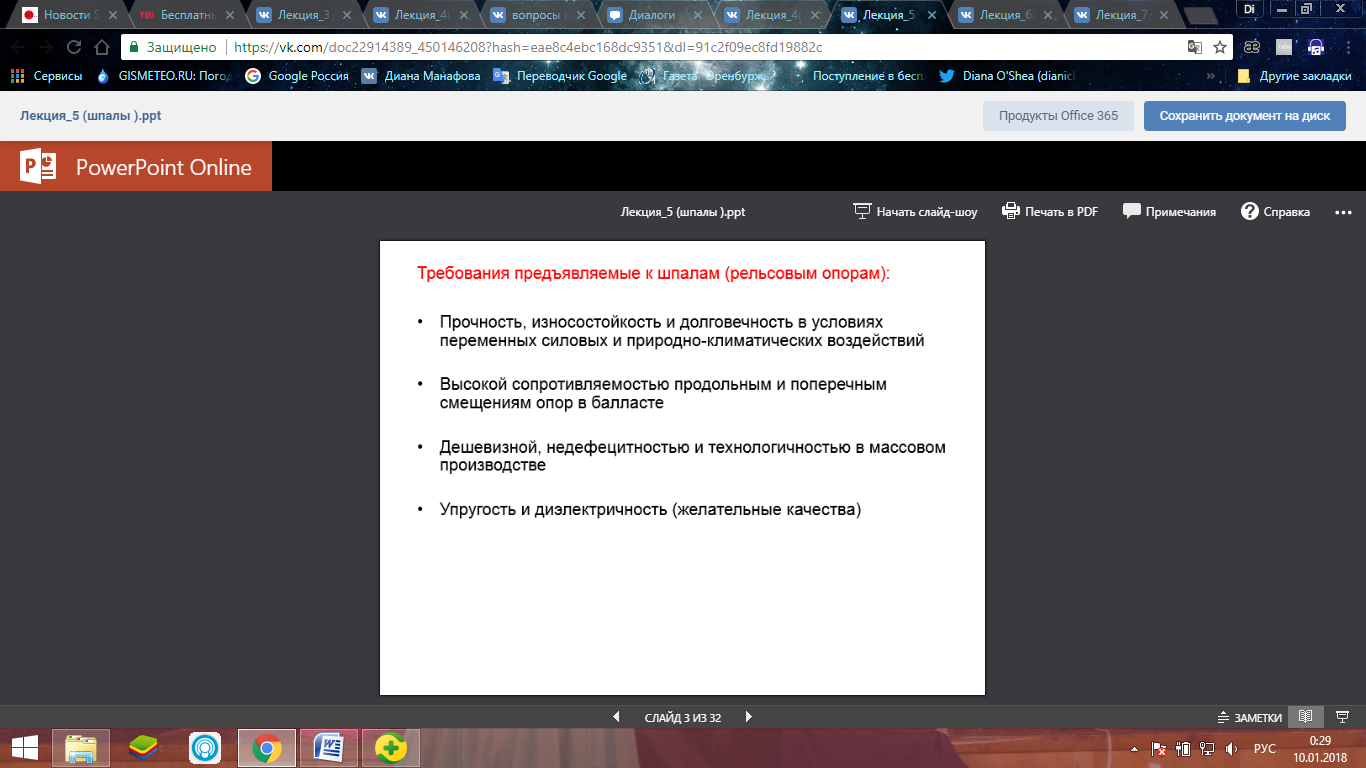
Task: Click the Chrome profile Di button
Action: click(x=1249, y=9)
